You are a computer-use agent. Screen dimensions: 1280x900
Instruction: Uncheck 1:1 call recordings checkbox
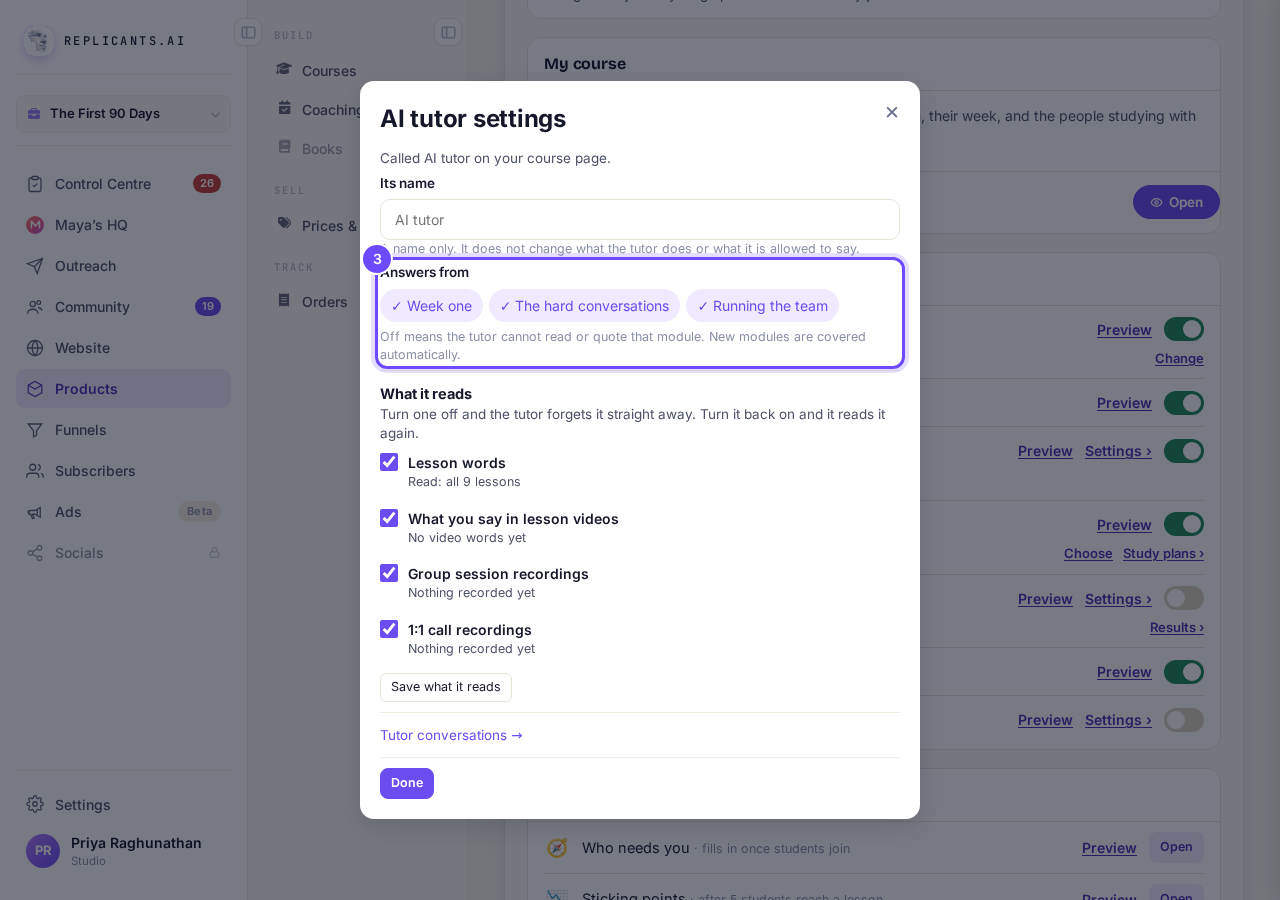pyautogui.click(x=389, y=629)
